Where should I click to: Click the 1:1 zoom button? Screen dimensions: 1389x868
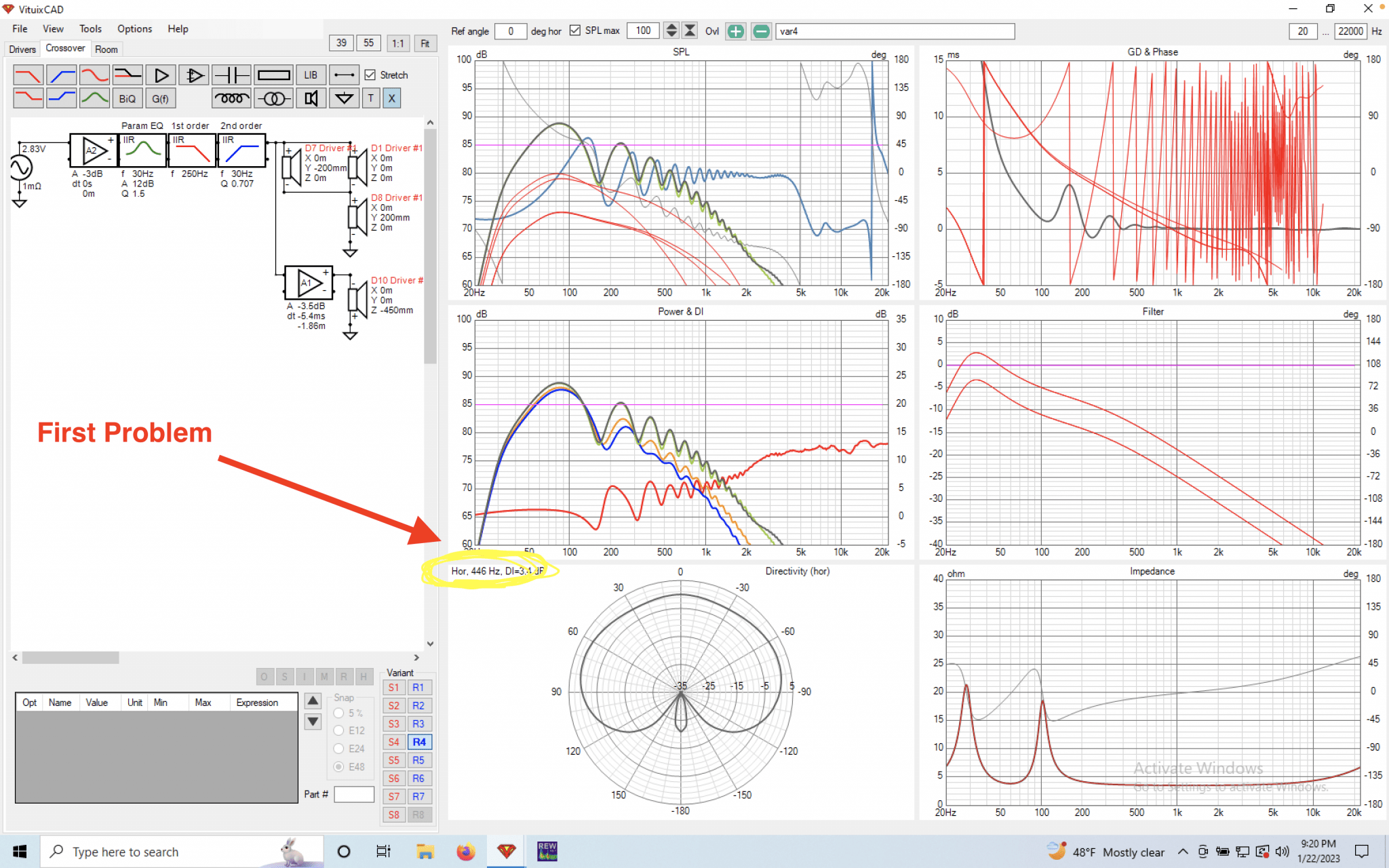click(398, 43)
